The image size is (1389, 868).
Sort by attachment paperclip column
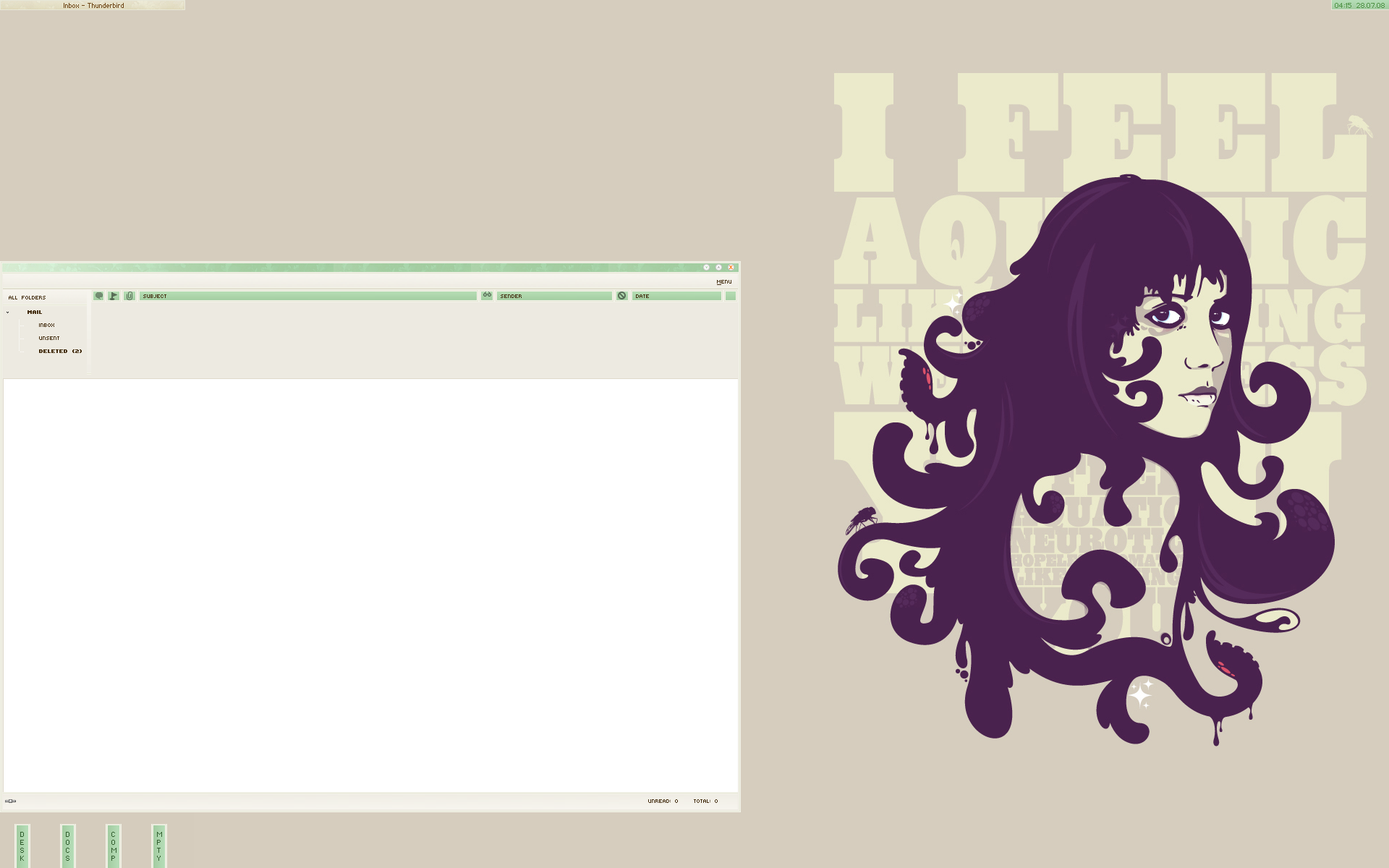[129, 296]
